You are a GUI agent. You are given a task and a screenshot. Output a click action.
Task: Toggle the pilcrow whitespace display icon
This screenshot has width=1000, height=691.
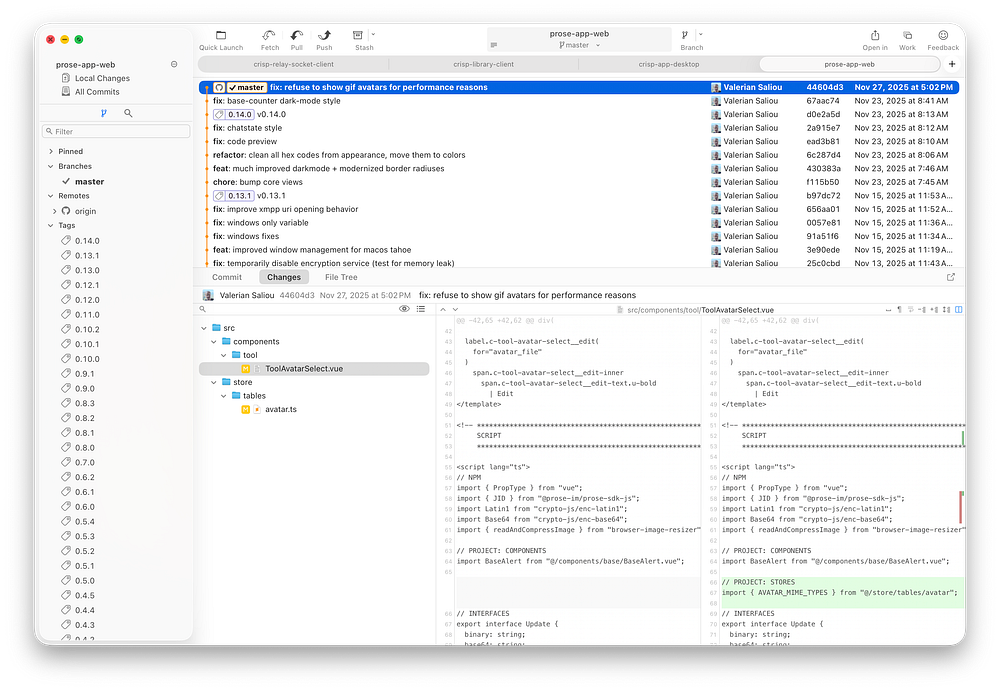(x=899, y=310)
